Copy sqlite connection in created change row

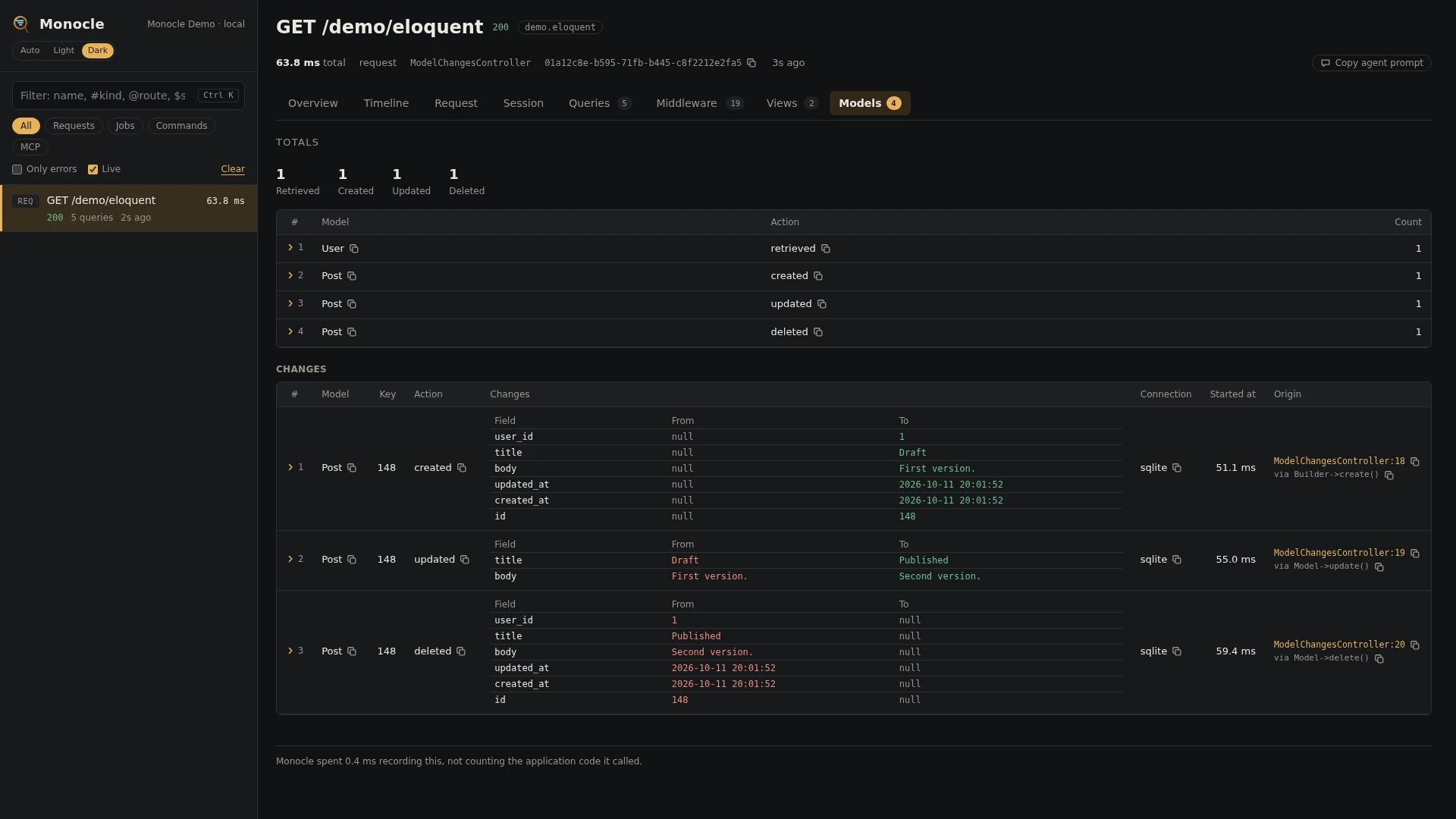(x=1177, y=468)
